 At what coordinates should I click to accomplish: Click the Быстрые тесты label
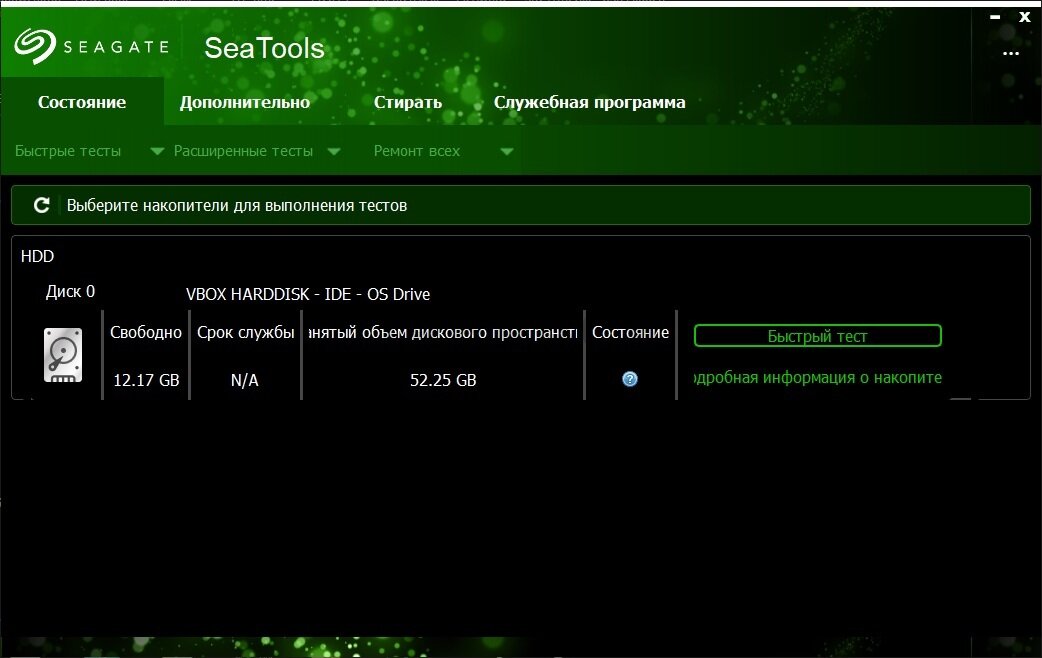68,151
